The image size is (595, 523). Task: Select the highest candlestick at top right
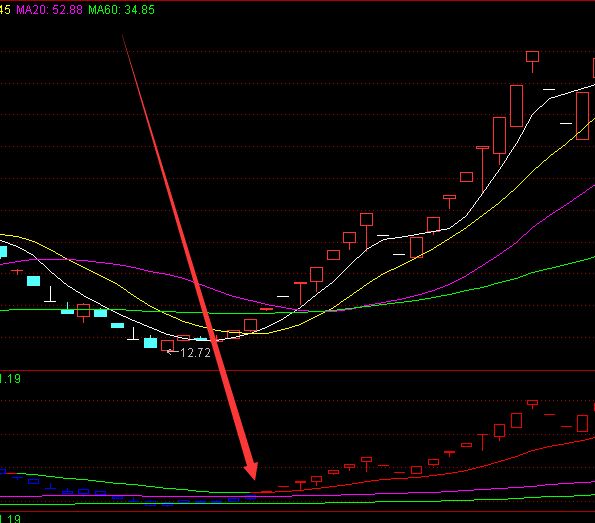(x=532, y=61)
